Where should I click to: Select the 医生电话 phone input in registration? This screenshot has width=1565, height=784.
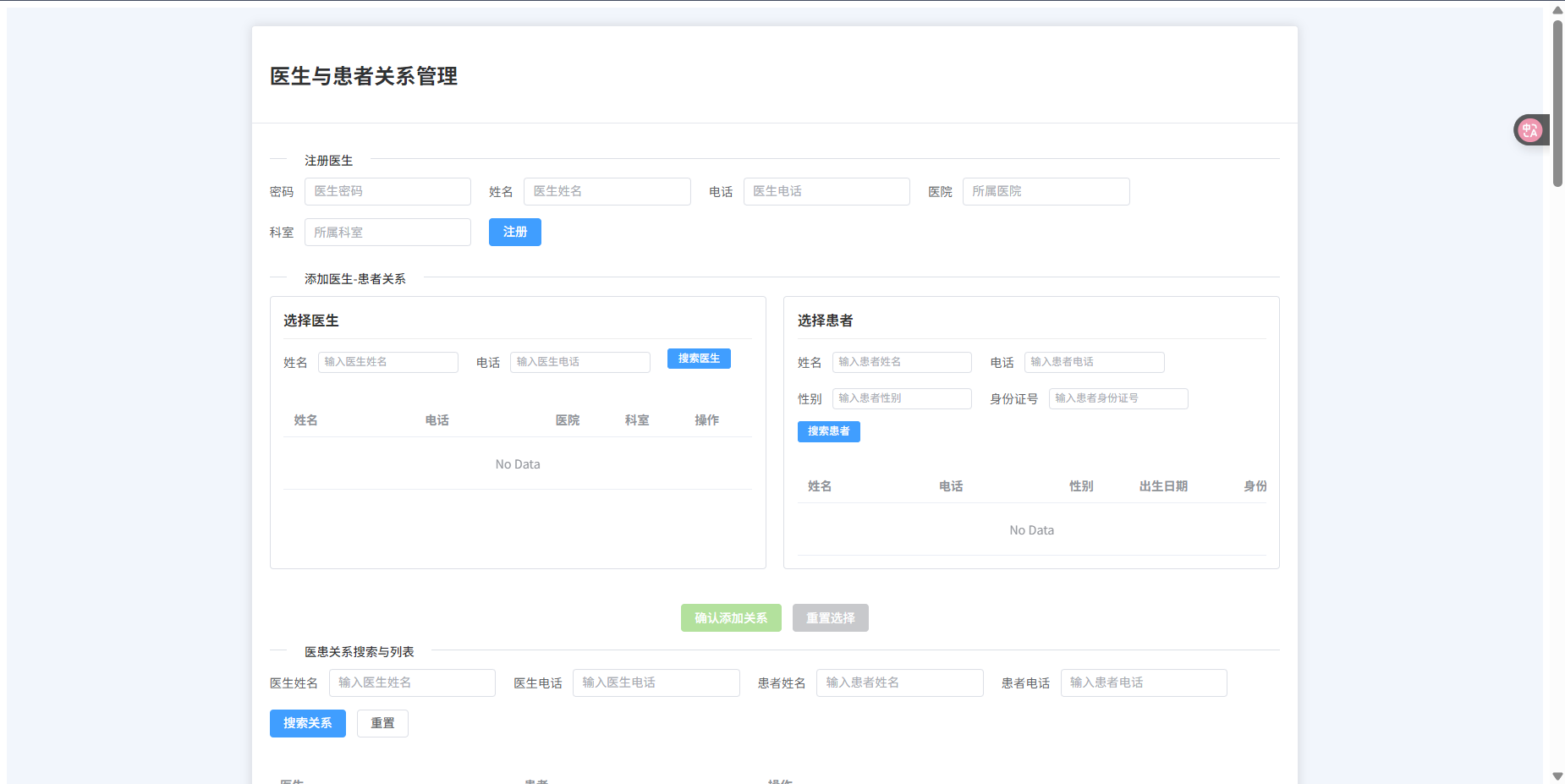[826, 191]
